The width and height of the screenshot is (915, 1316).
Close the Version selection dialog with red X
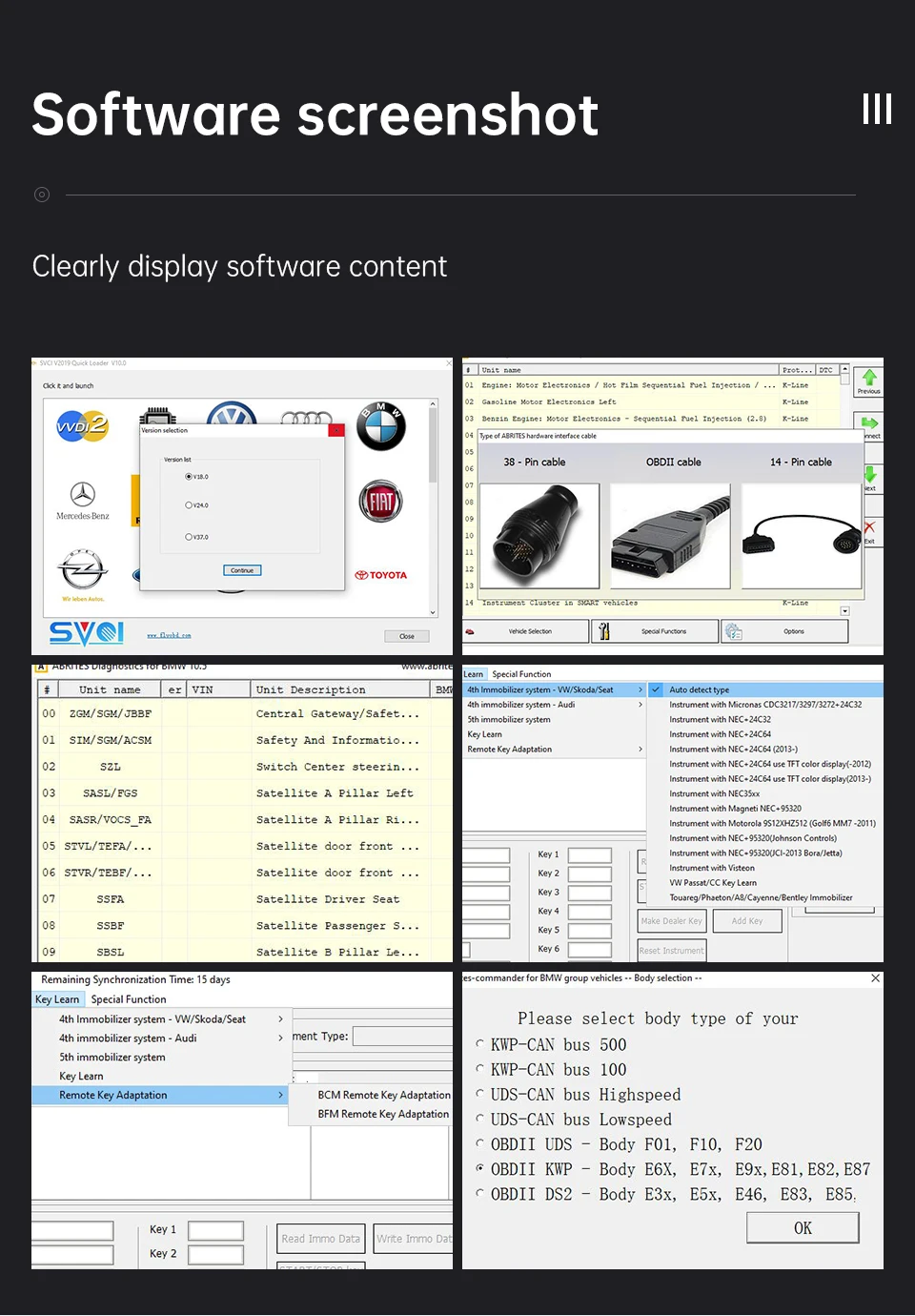[x=335, y=430]
